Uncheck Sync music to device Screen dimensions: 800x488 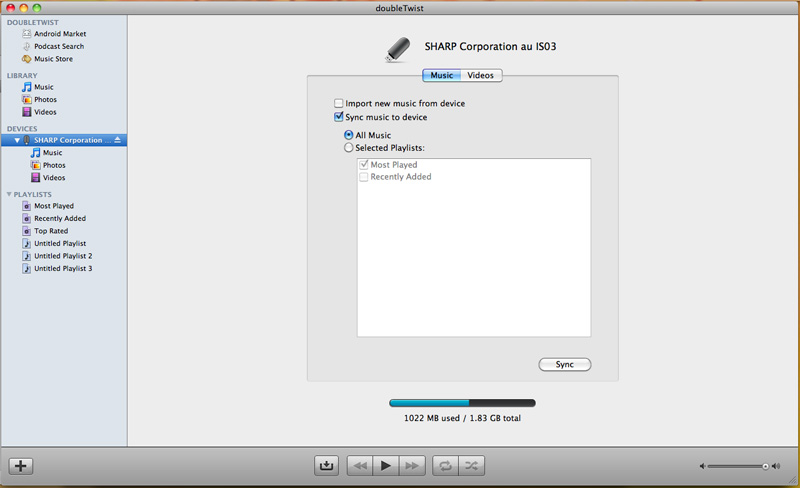(338, 117)
